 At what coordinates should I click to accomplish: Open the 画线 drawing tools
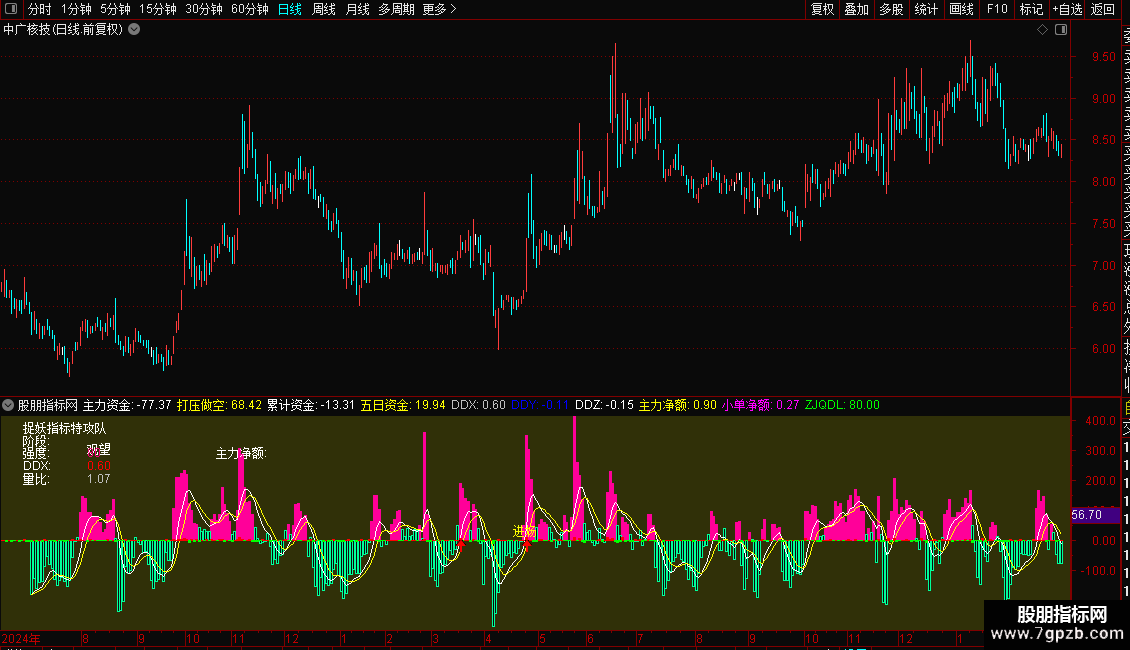click(x=961, y=10)
